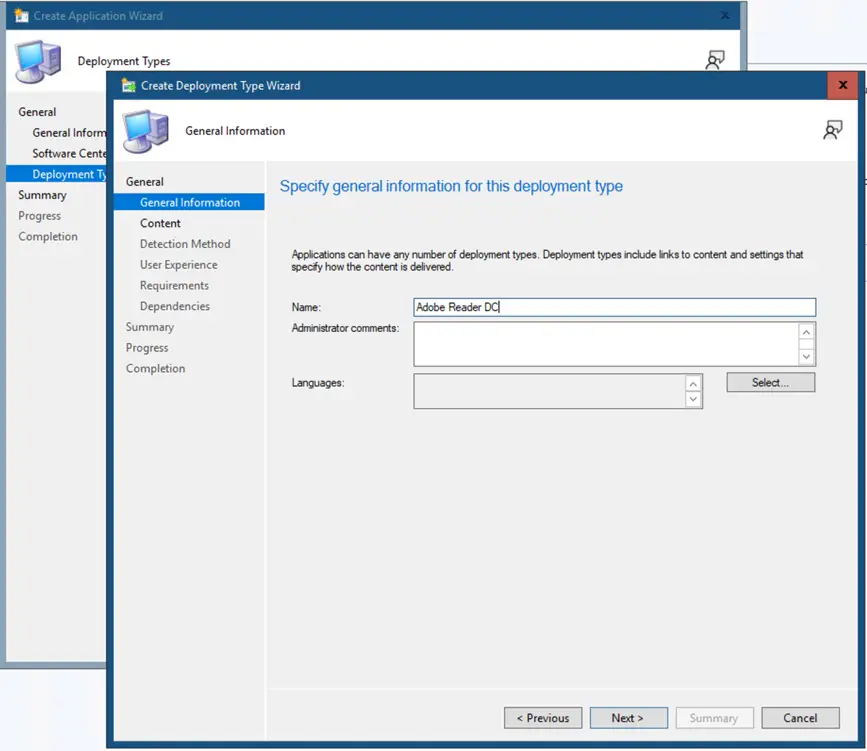Click the 'Applications can have any number' description text

pos(547,260)
